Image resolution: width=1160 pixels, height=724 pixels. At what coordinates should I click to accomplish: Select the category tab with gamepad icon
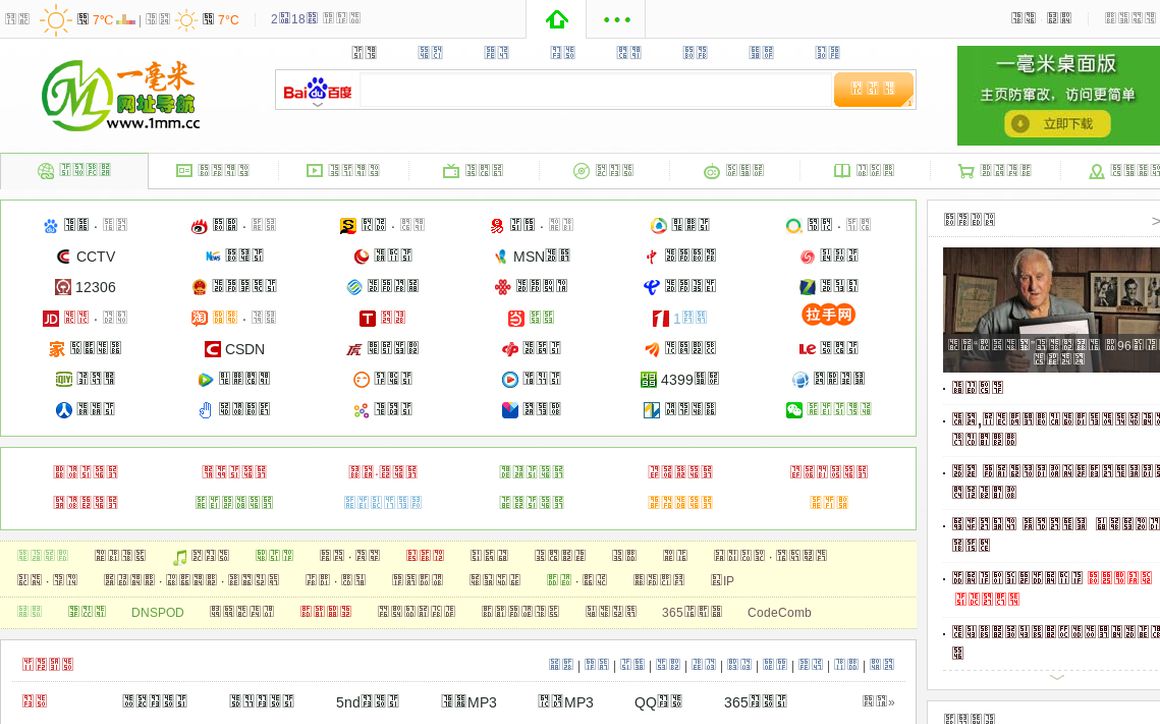click(x=734, y=171)
